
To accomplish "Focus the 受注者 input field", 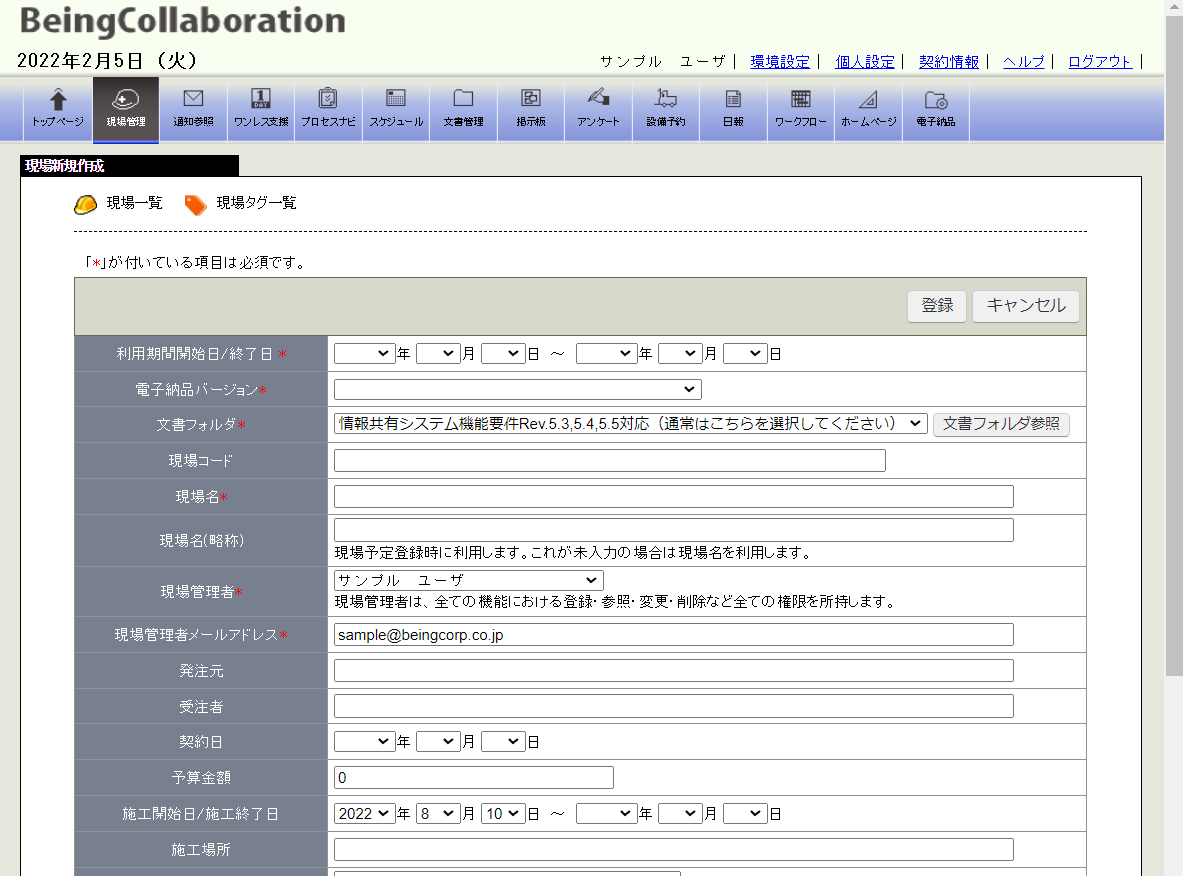I will coord(674,706).
